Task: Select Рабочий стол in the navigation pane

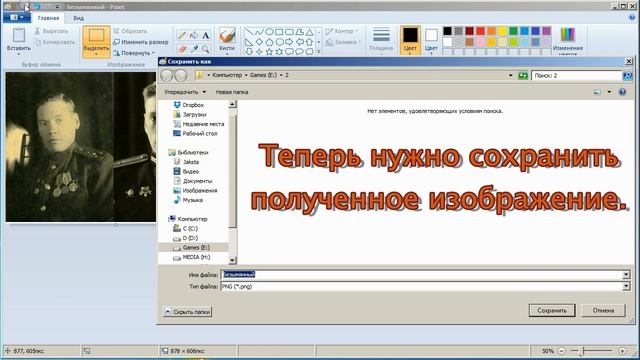Action: 195,133
